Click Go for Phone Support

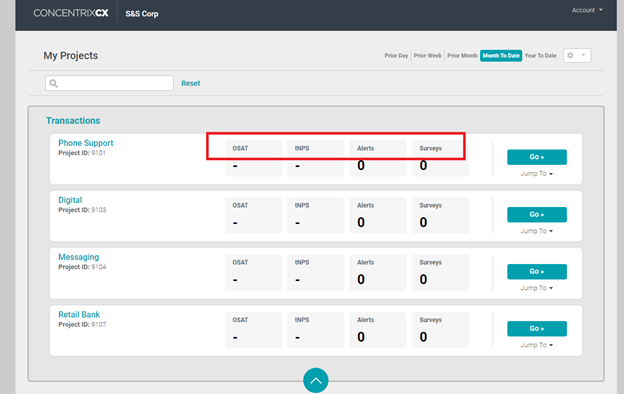point(536,157)
